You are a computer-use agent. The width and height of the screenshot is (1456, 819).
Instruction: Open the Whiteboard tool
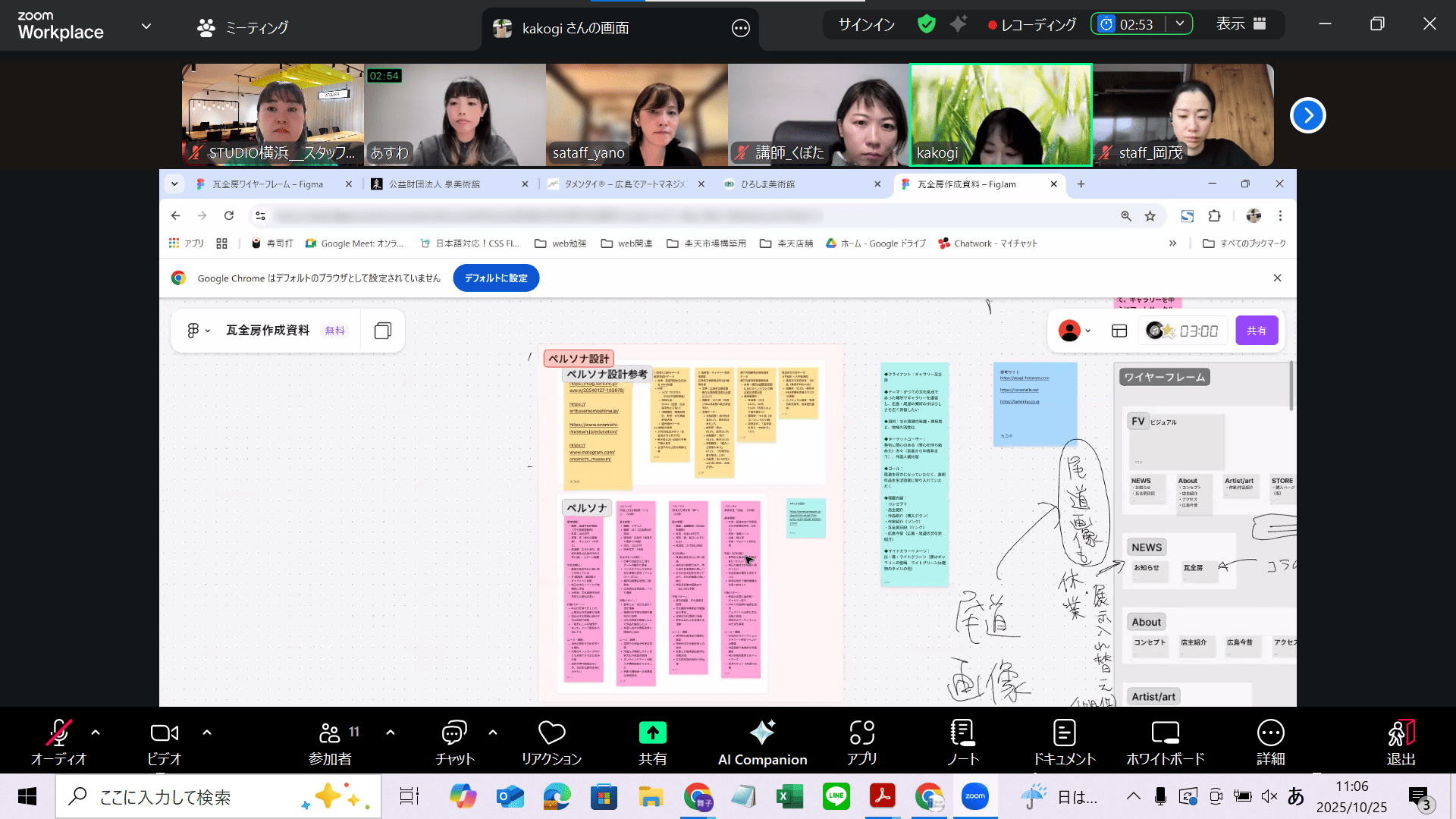(1165, 733)
